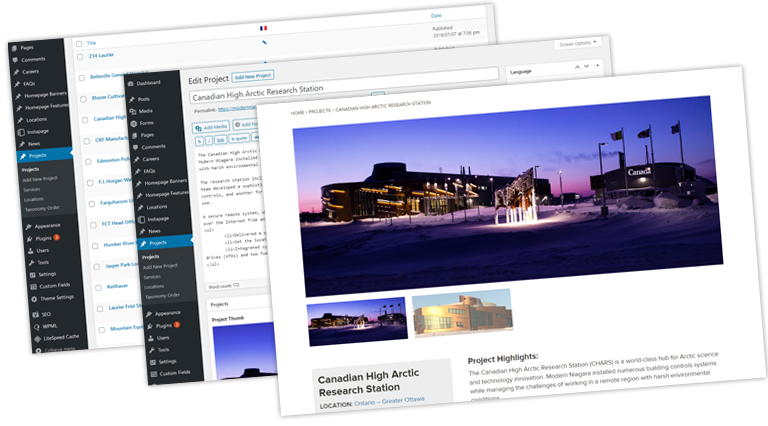The width and height of the screenshot is (768, 426).
Task: Click Plugins icon in project list sidebar
Action: click(x=29, y=239)
